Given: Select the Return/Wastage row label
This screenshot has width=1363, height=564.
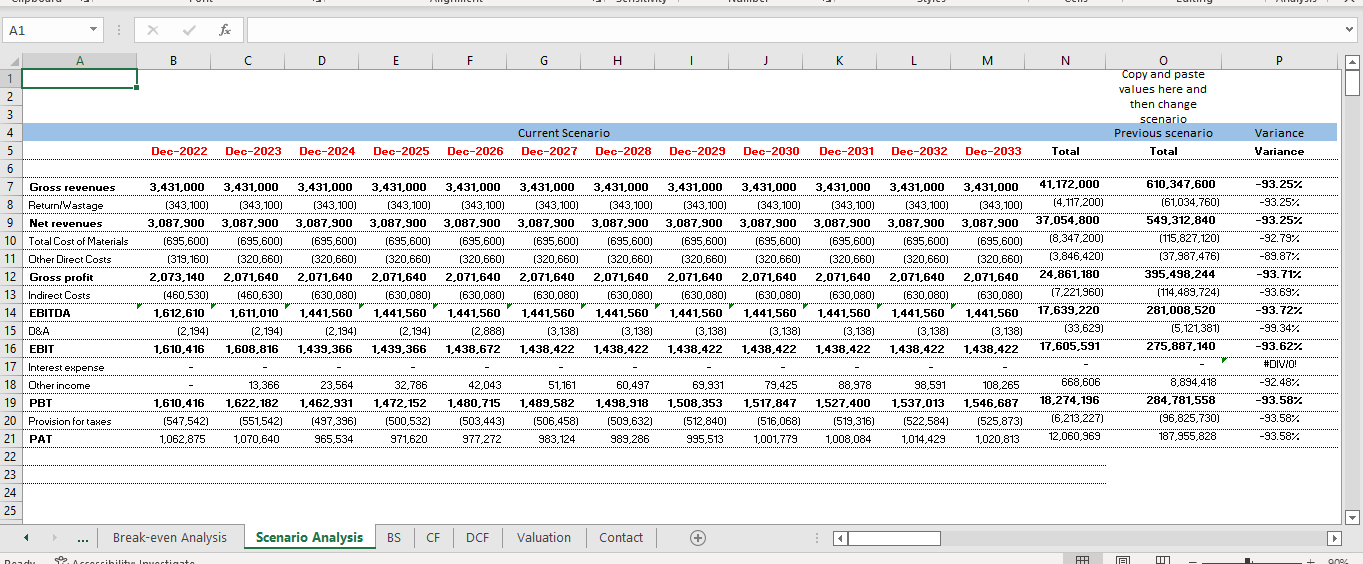Looking at the screenshot, I should tap(66, 205).
